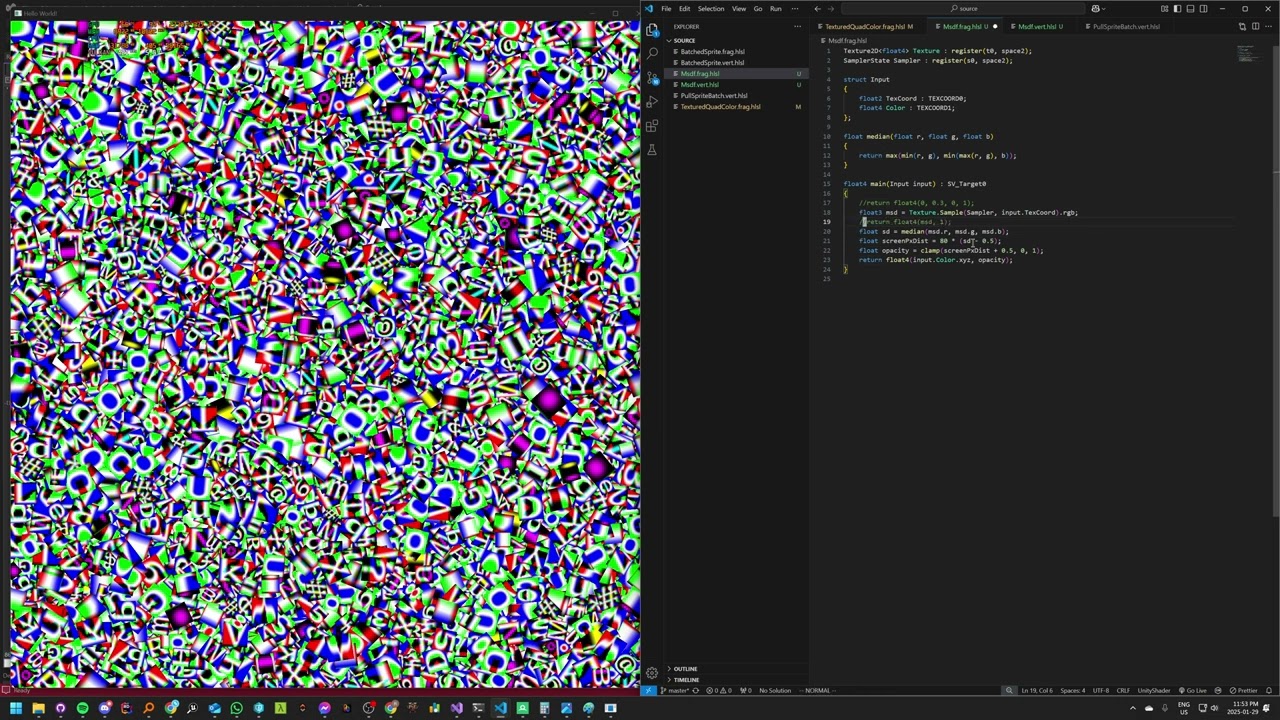Click the source command center search box
Viewport: 1280px width, 720px height.
point(965,9)
